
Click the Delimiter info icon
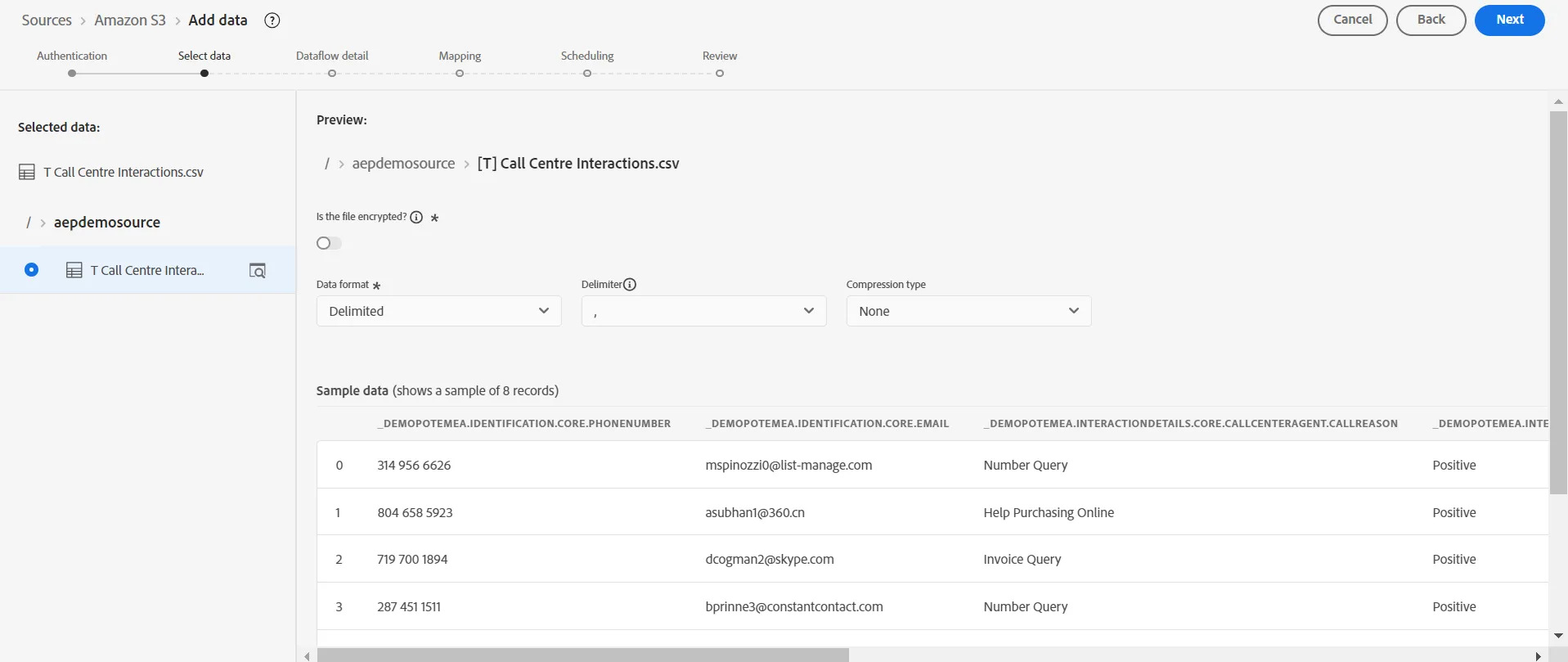point(630,285)
